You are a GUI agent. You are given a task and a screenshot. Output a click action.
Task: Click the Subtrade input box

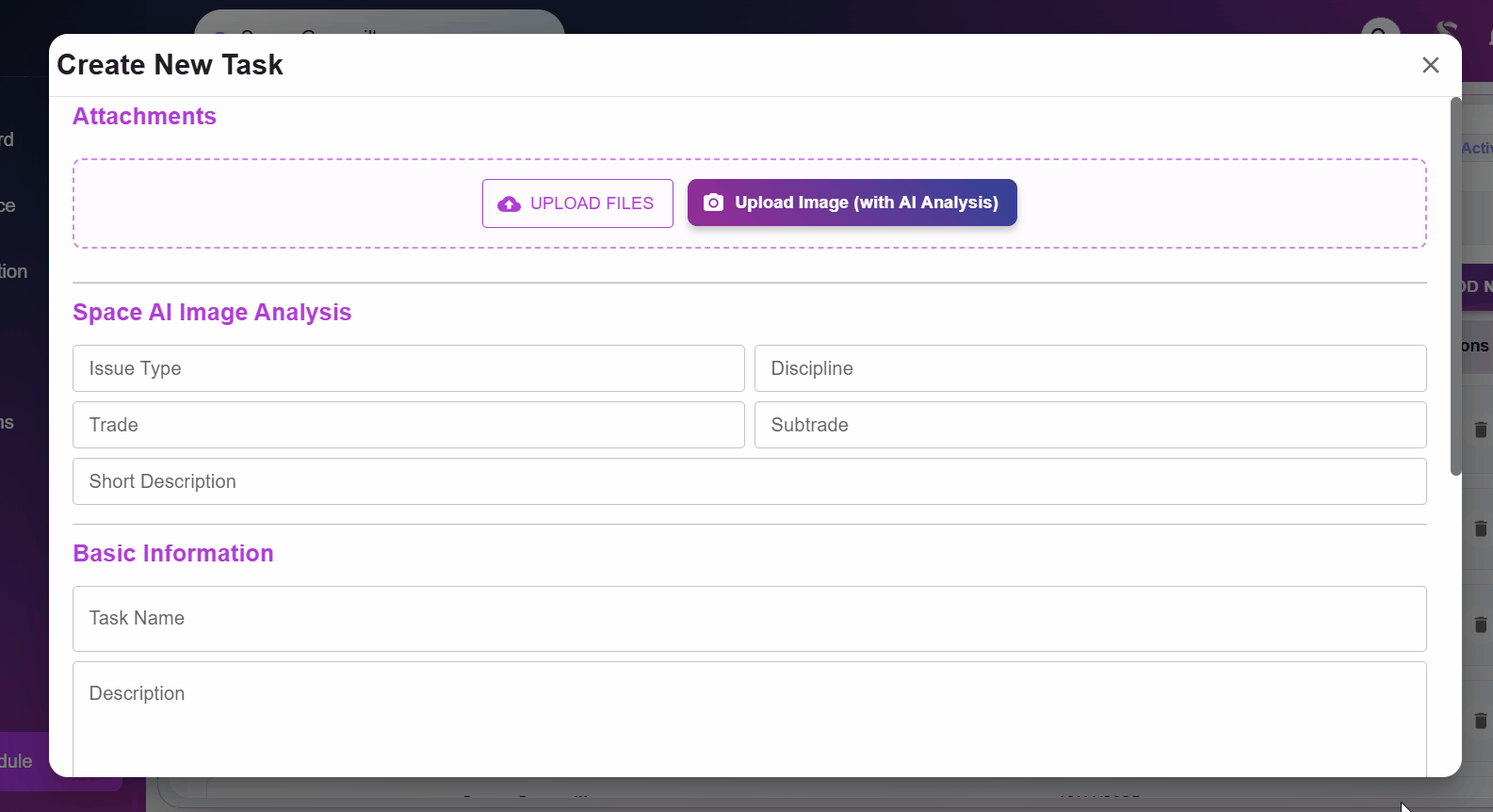point(1090,425)
